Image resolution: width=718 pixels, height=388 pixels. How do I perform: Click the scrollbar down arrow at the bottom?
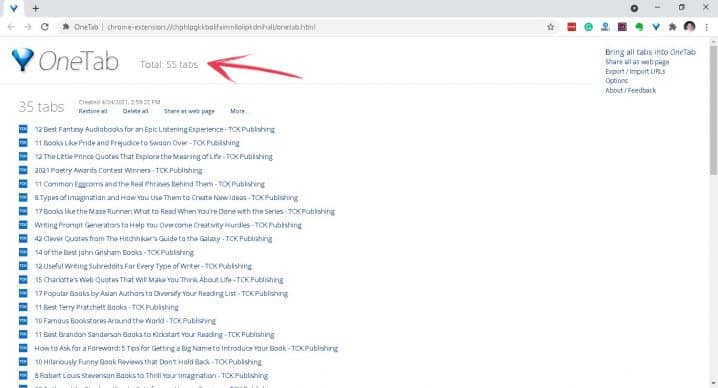[713, 383]
